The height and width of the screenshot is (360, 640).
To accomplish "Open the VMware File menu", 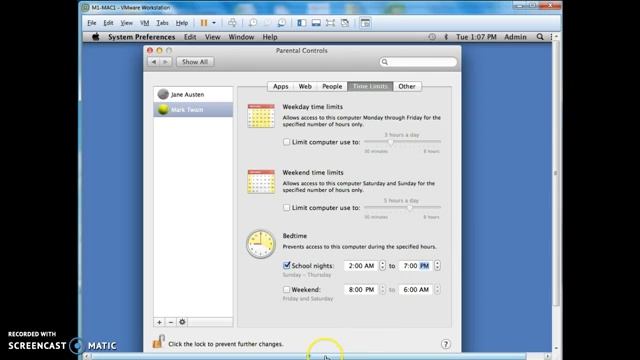I will click(92, 23).
